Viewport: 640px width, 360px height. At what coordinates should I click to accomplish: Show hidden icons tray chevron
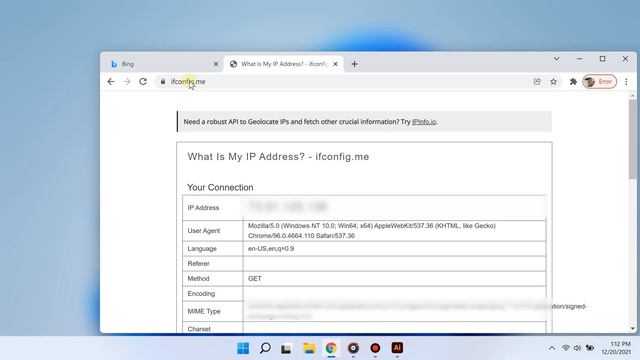coord(552,348)
